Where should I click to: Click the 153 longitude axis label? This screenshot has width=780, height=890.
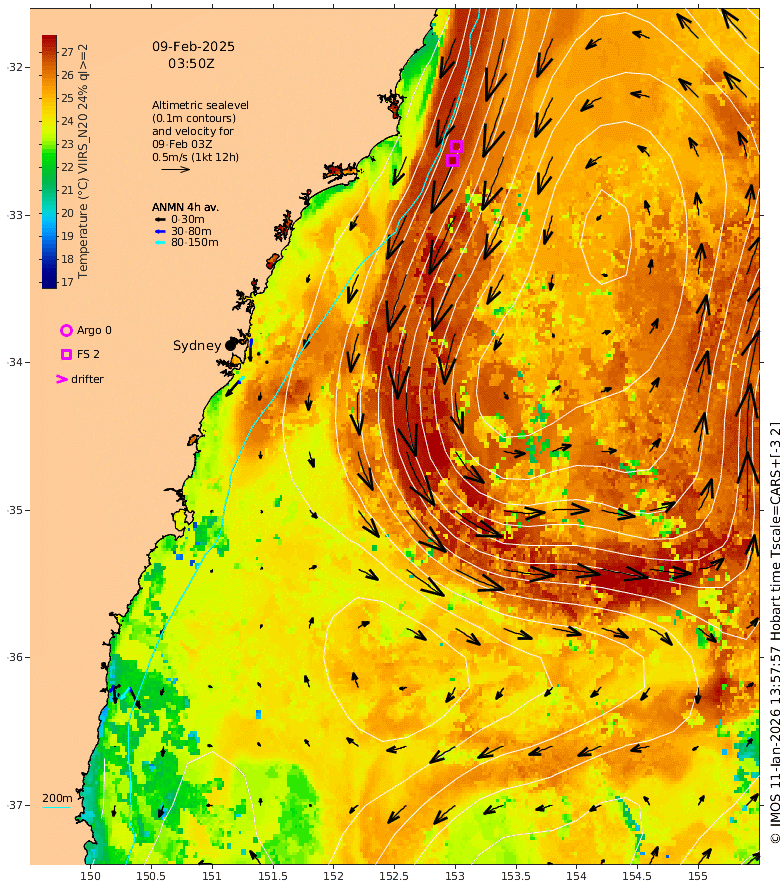coord(455,876)
